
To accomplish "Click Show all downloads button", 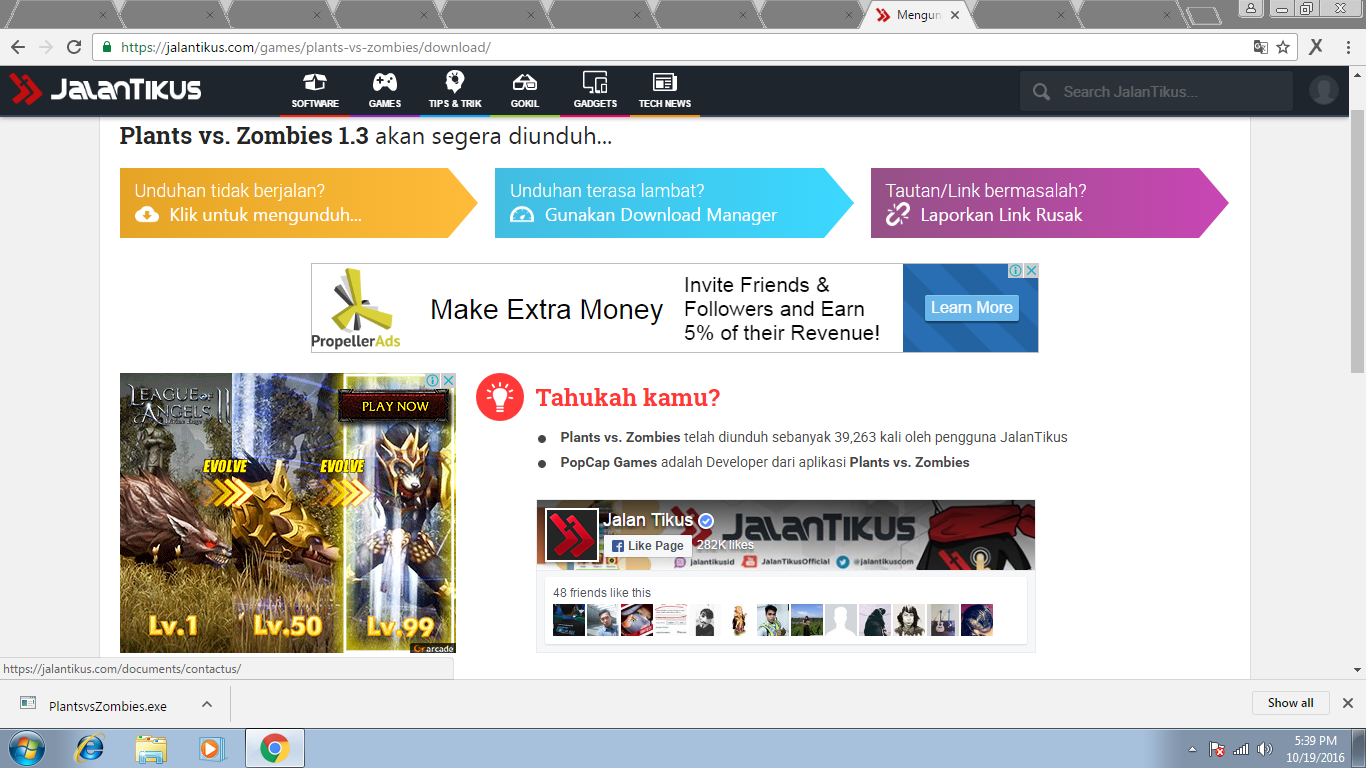I will click(1290, 703).
